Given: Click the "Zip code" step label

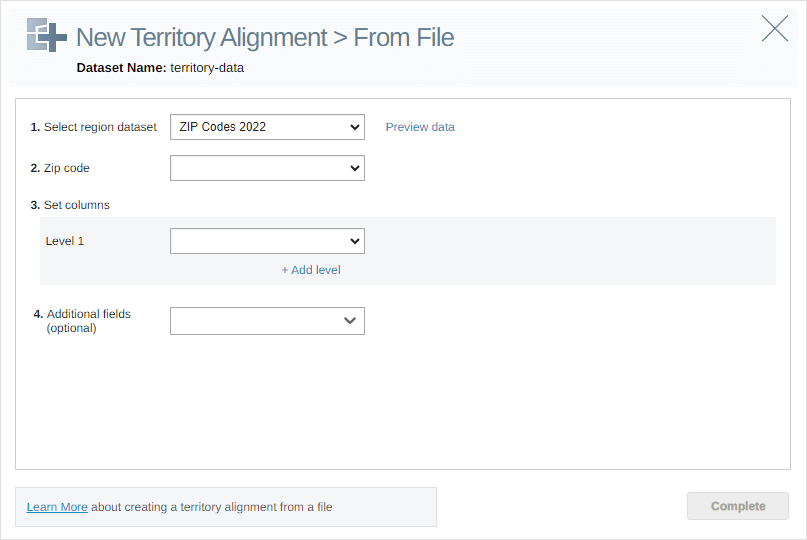Looking at the screenshot, I should [x=66, y=168].
